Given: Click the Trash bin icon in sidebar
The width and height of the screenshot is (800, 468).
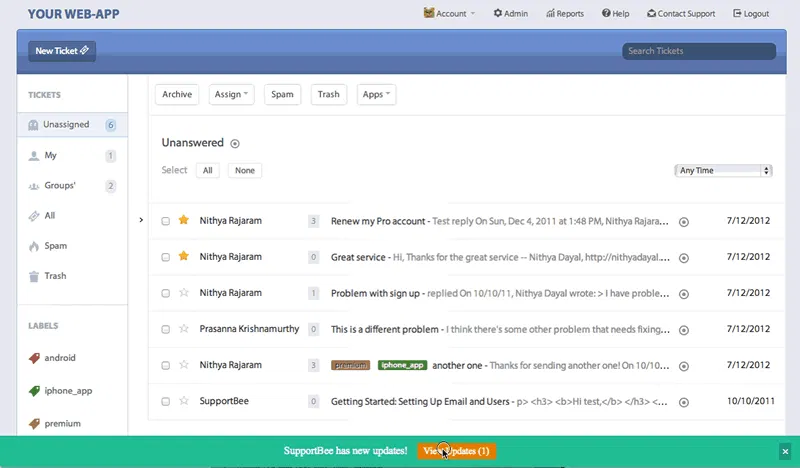Looking at the screenshot, I should coord(34,277).
